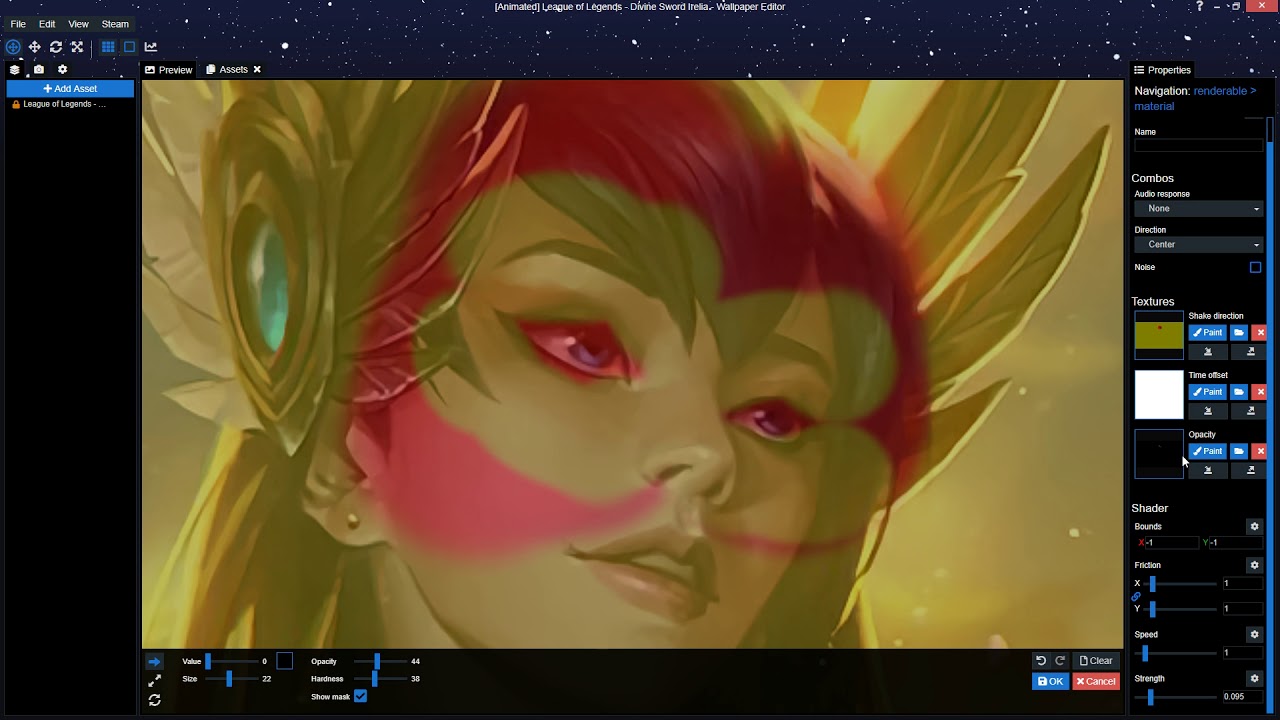This screenshot has height=720, width=1280.
Task: Click the Name input field
Action: (1199, 146)
